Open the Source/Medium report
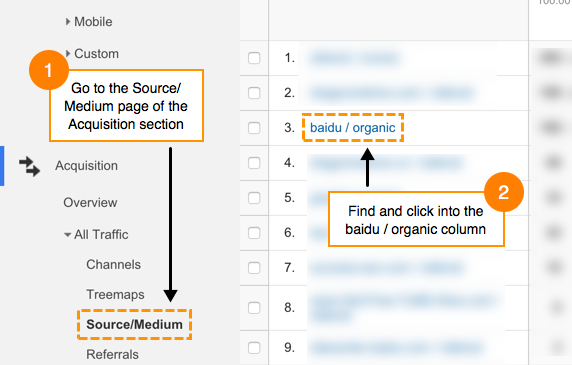Screen dimensions: 572x365 (134, 325)
